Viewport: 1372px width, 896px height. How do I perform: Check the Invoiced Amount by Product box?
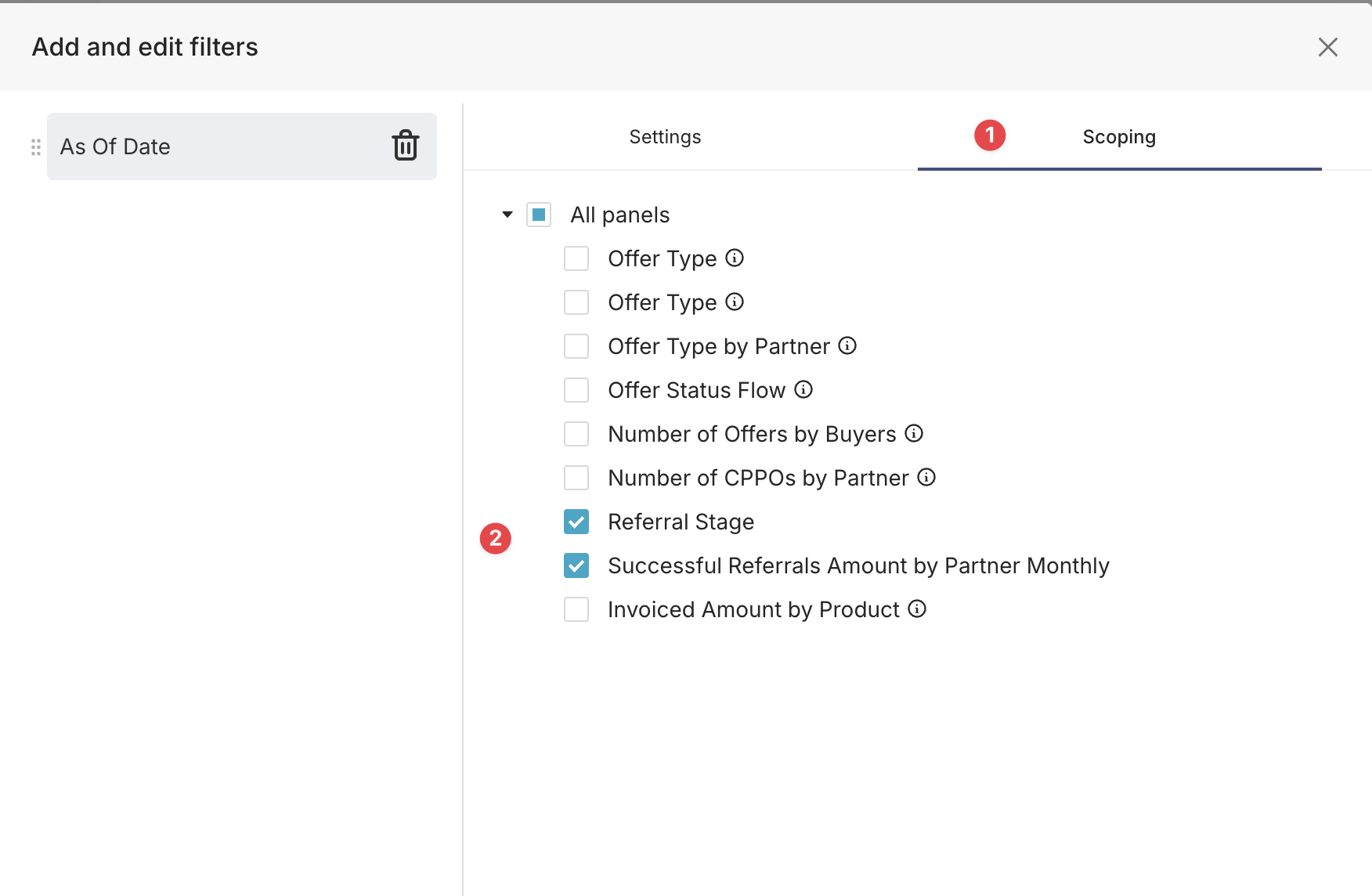click(x=576, y=609)
